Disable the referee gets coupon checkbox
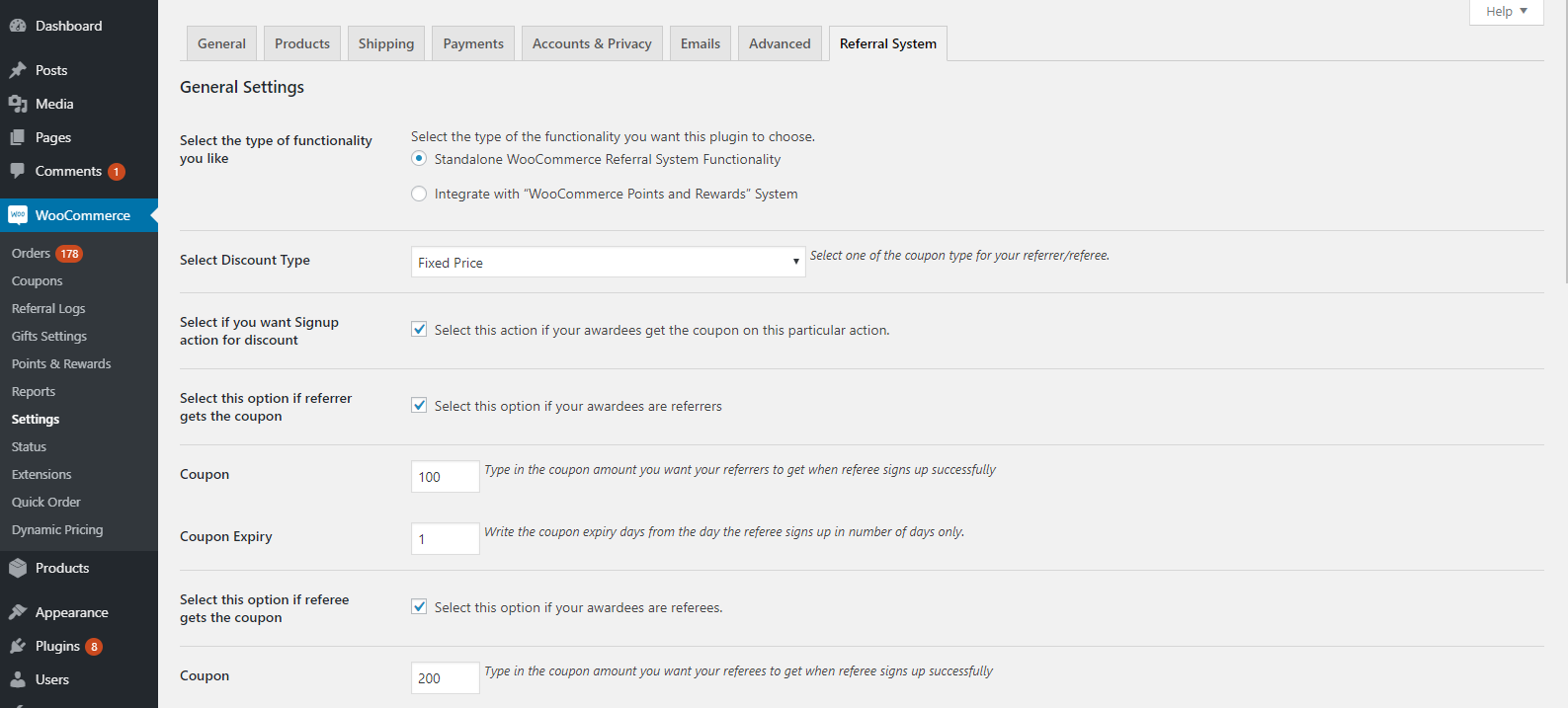The width and height of the screenshot is (1568, 708). point(419,607)
